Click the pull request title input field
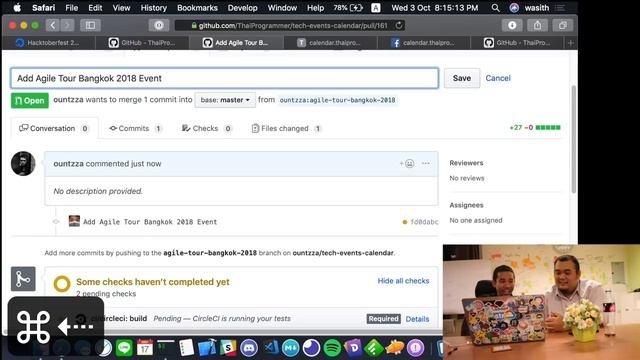640x360 pixels. point(224,78)
